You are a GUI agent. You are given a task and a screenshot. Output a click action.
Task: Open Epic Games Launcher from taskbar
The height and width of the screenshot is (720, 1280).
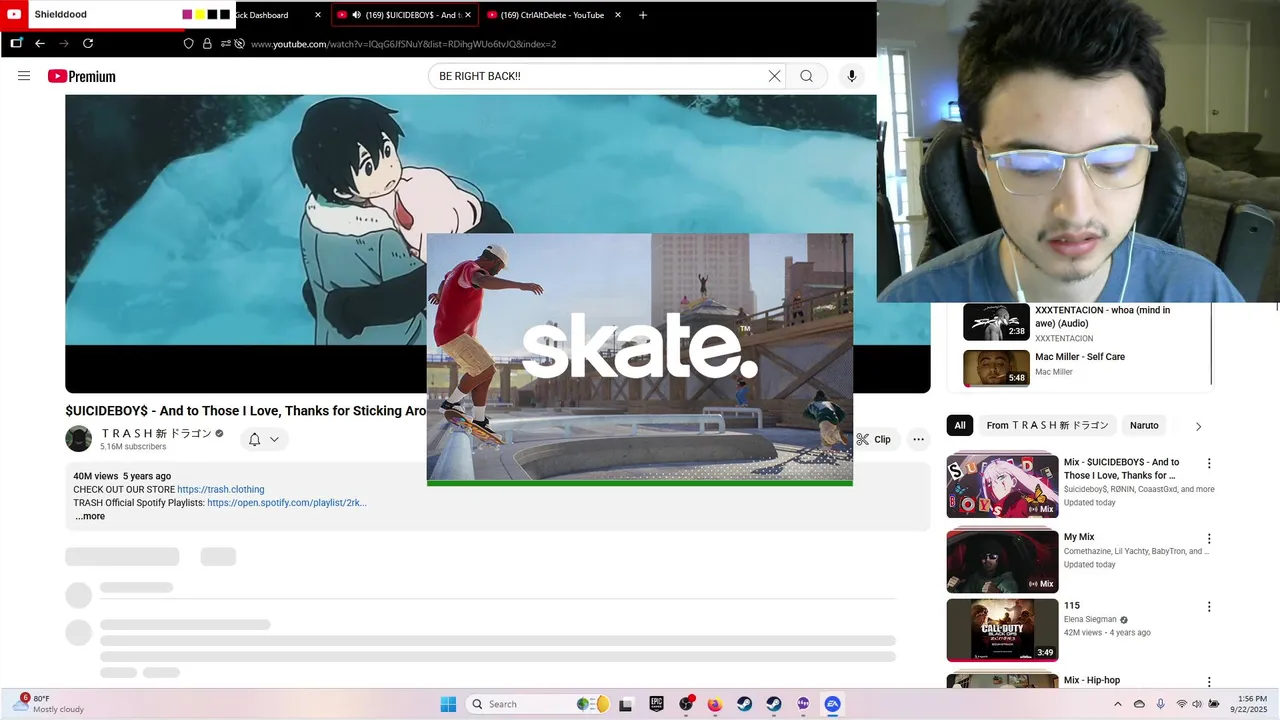click(x=656, y=704)
